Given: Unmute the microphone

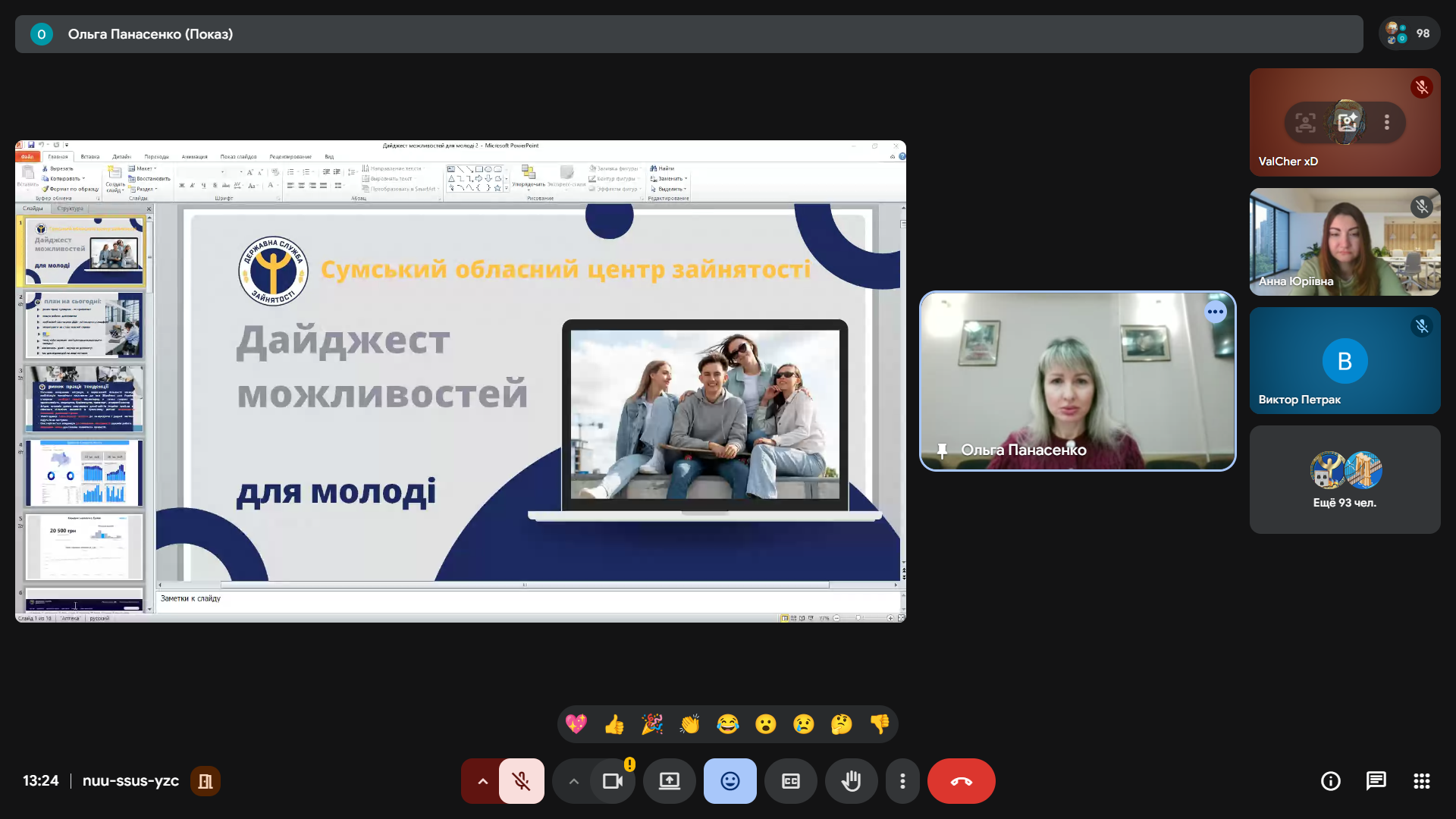Looking at the screenshot, I should click(521, 781).
